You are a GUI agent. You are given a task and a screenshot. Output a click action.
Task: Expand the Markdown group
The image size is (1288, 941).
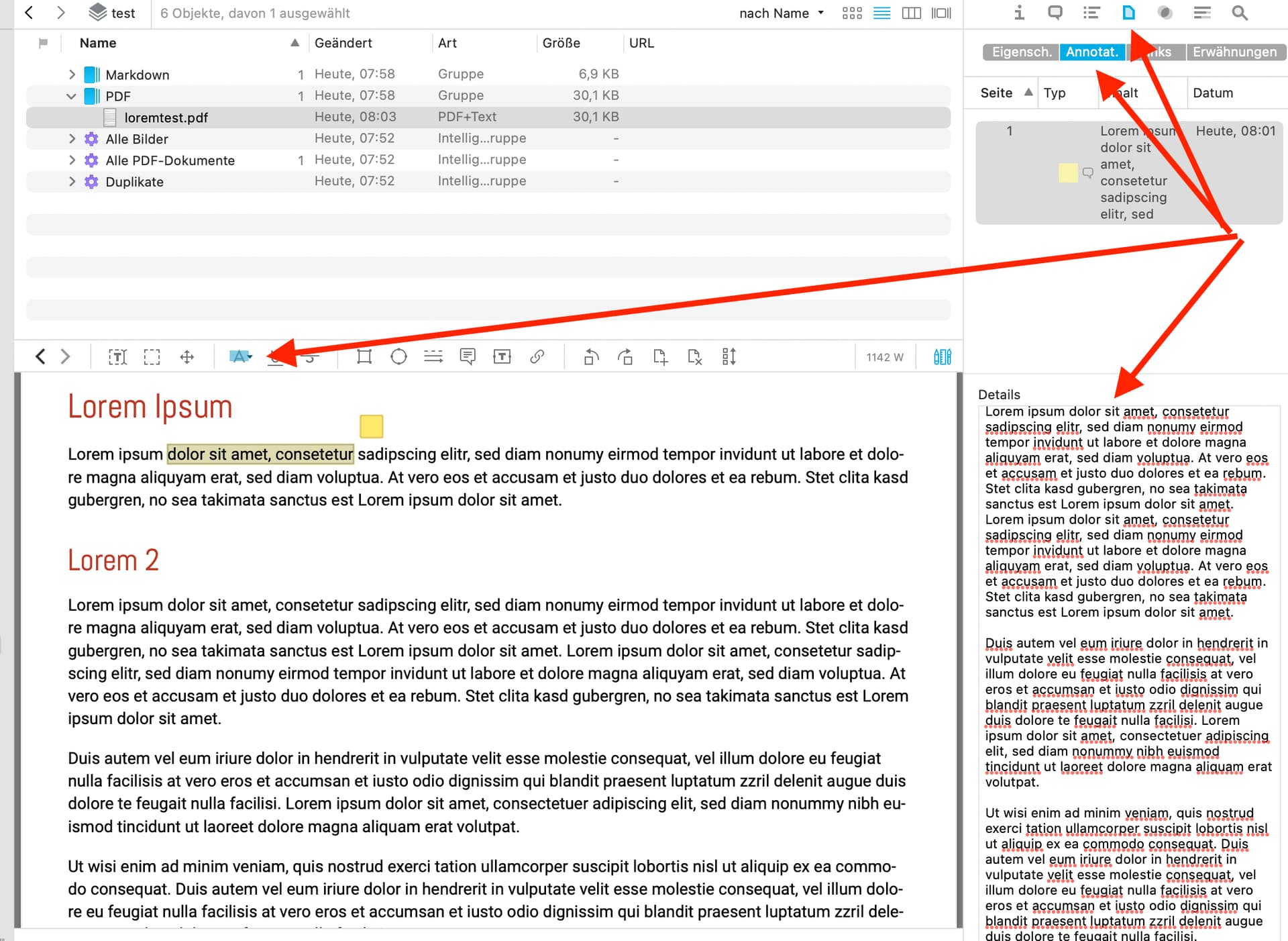[72, 75]
